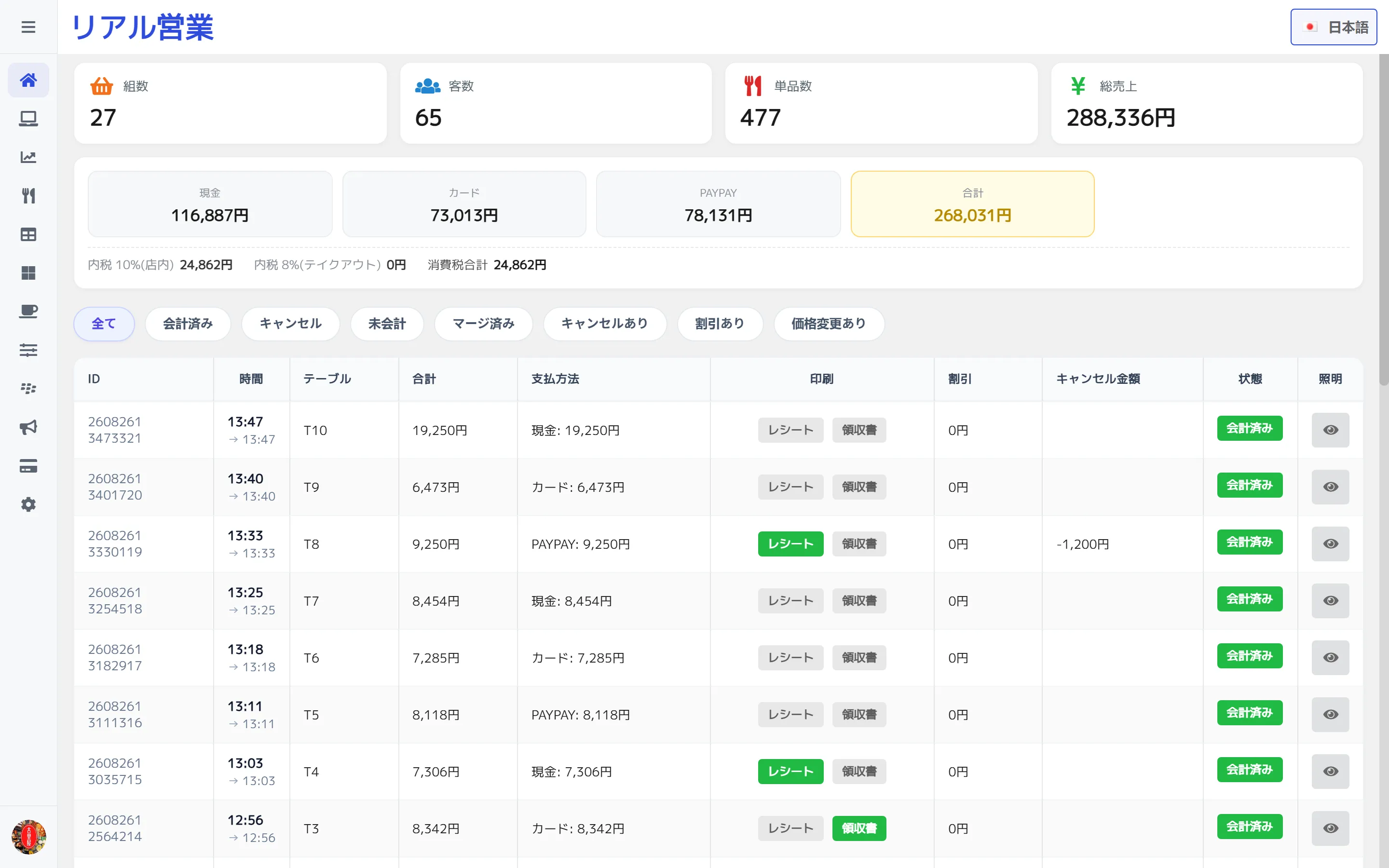The height and width of the screenshot is (868, 1389).
Task: Click 会計済み status badge for T10
Action: [1250, 428]
